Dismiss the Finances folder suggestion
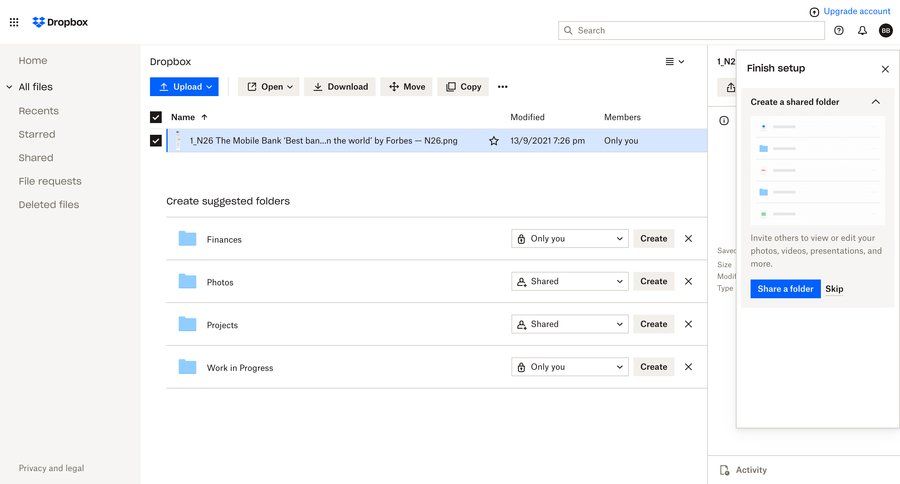900x484 pixels. (688, 239)
